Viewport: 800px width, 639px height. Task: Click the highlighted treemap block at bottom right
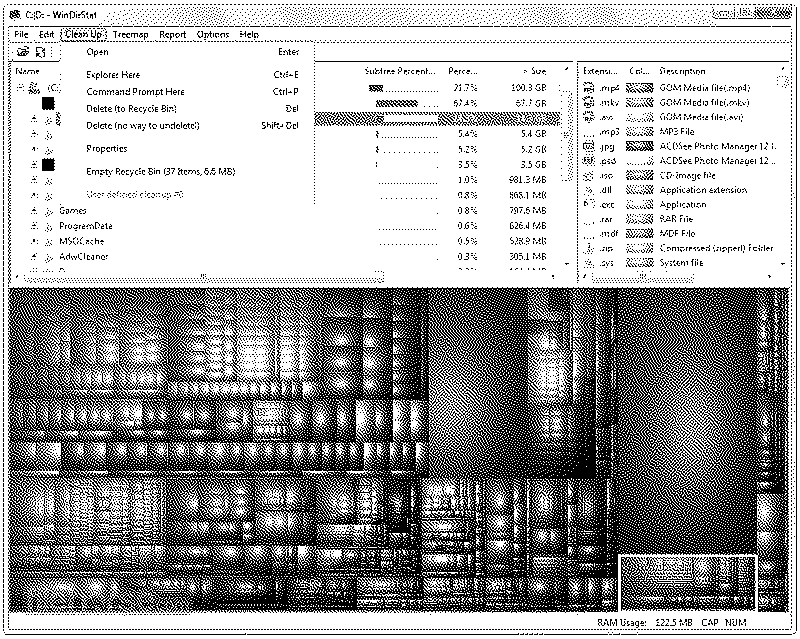pos(686,582)
